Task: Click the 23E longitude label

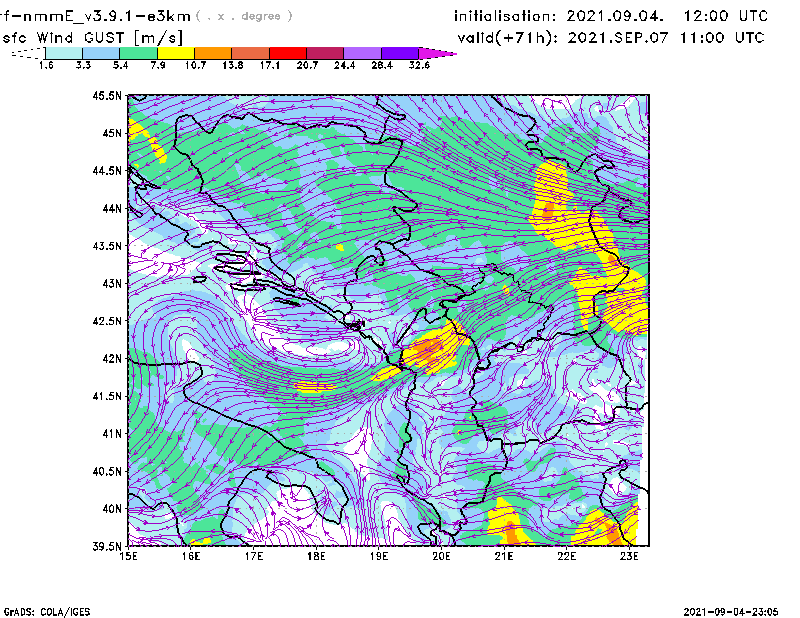Action: pyautogui.click(x=629, y=556)
